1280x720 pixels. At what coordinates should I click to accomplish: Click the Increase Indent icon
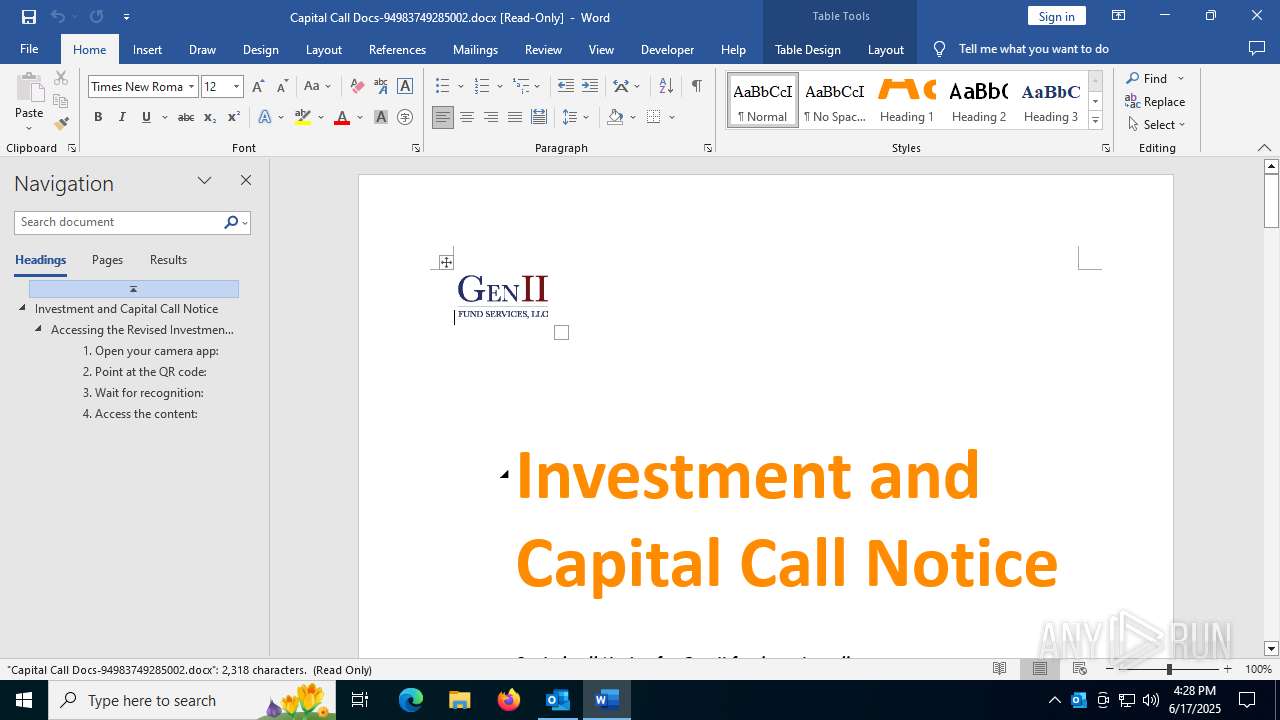click(590, 86)
